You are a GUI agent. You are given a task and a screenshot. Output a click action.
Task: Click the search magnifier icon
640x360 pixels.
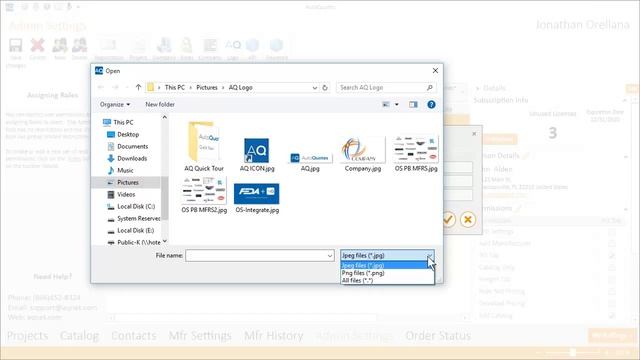430,87
